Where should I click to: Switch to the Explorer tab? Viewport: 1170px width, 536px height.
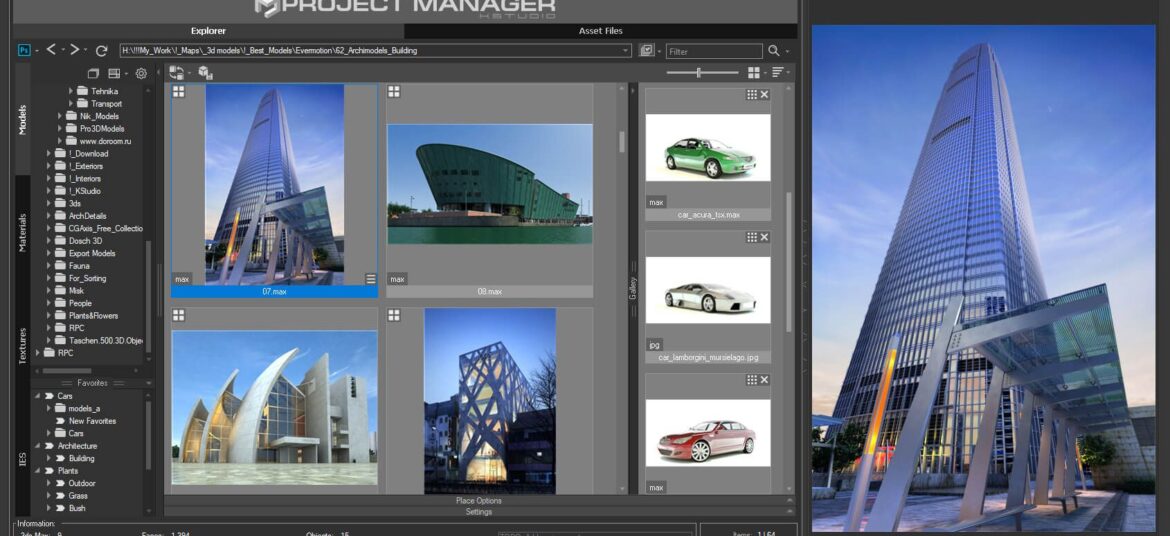tap(208, 31)
